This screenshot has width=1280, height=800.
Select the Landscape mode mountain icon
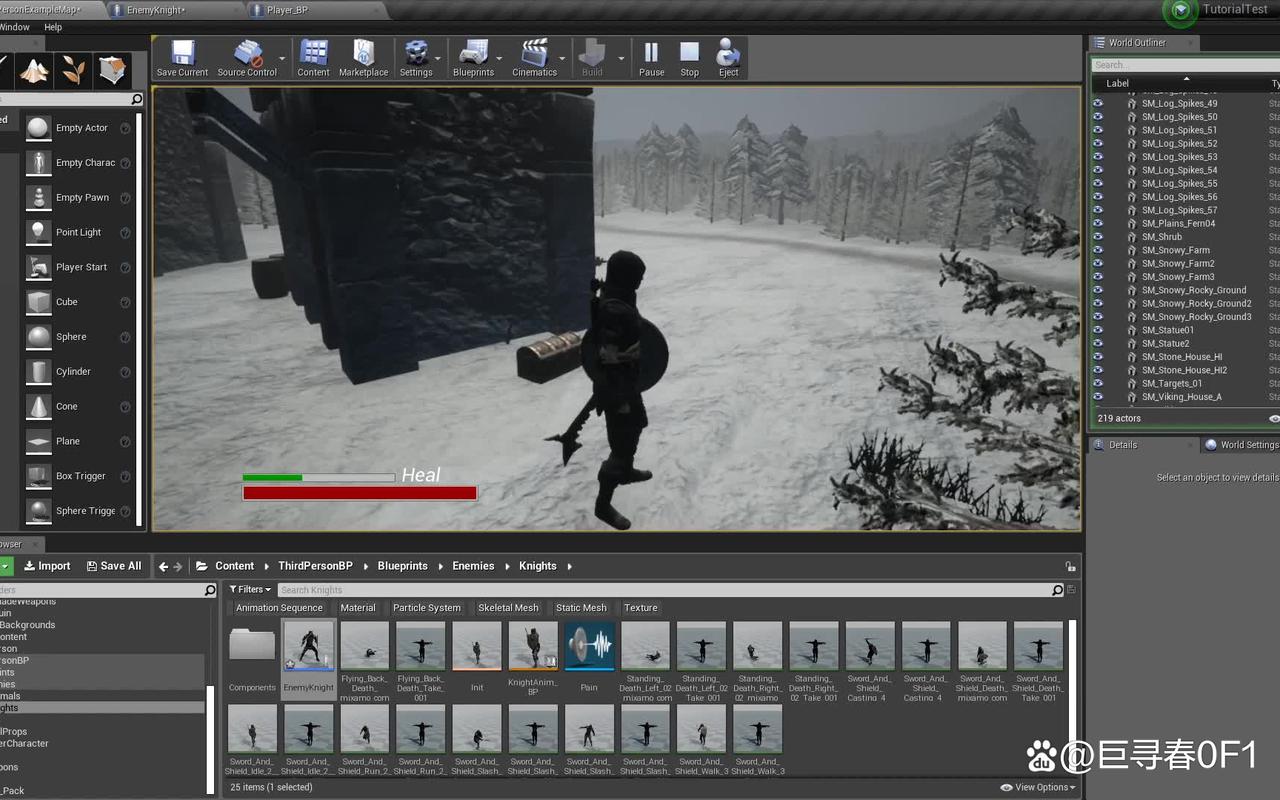pos(34,70)
